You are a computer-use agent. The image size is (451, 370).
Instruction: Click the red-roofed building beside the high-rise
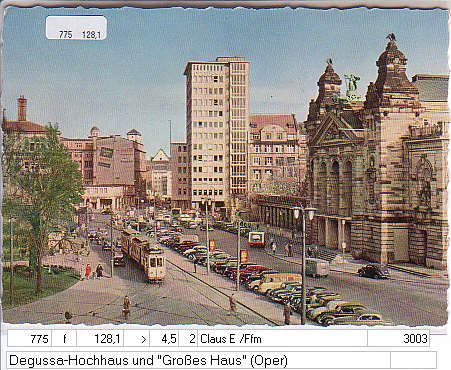pyautogui.click(x=273, y=150)
